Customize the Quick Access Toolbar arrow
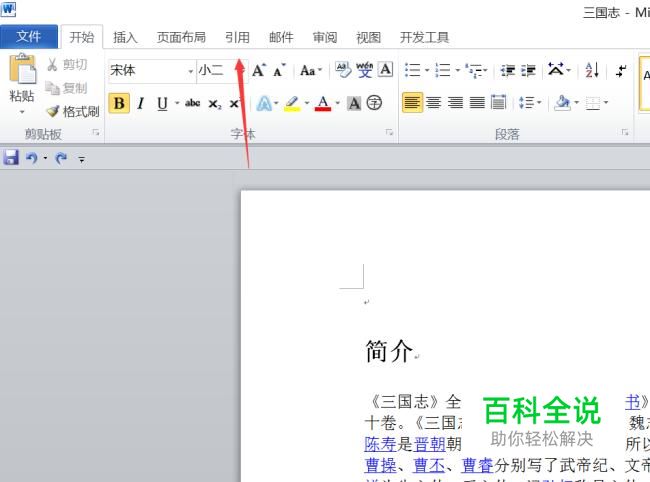 pyautogui.click(x=82, y=159)
